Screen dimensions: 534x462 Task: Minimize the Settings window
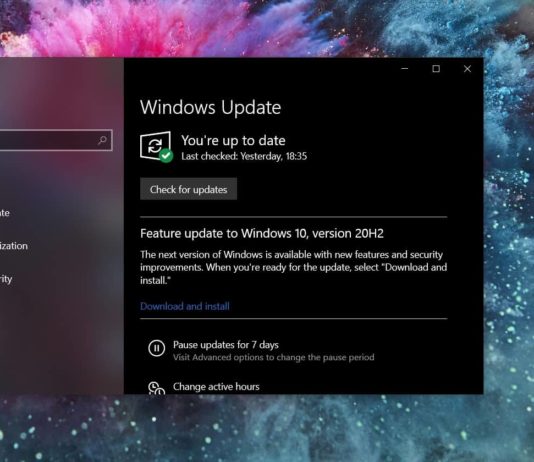tap(405, 69)
